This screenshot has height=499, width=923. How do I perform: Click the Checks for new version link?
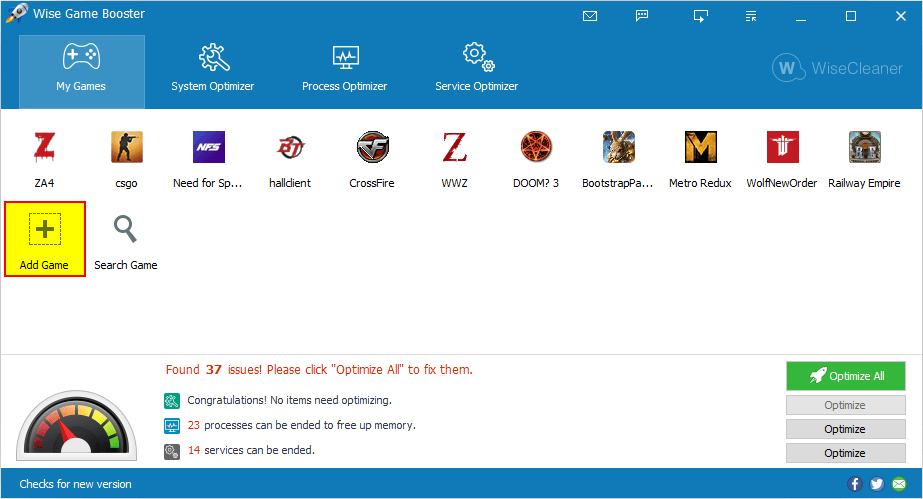[75, 484]
